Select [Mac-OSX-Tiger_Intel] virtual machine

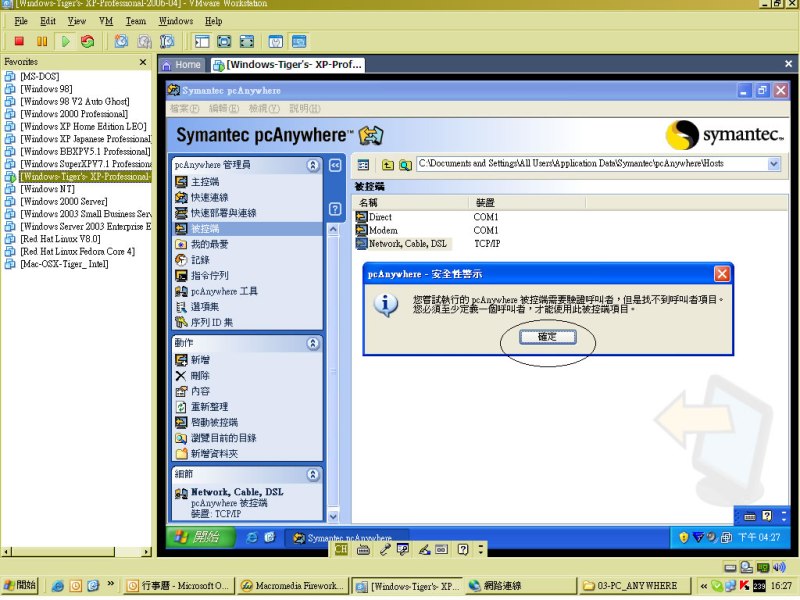(x=64, y=264)
